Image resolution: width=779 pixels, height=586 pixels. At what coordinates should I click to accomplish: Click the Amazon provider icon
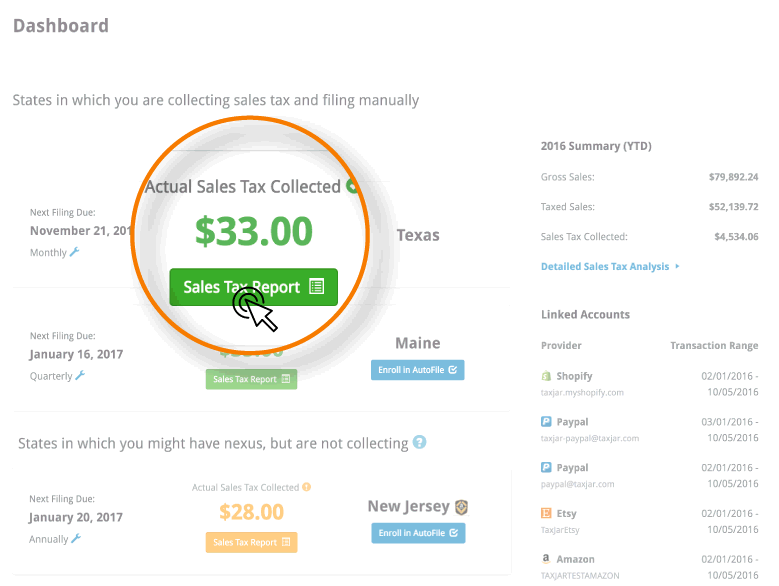coord(546,559)
